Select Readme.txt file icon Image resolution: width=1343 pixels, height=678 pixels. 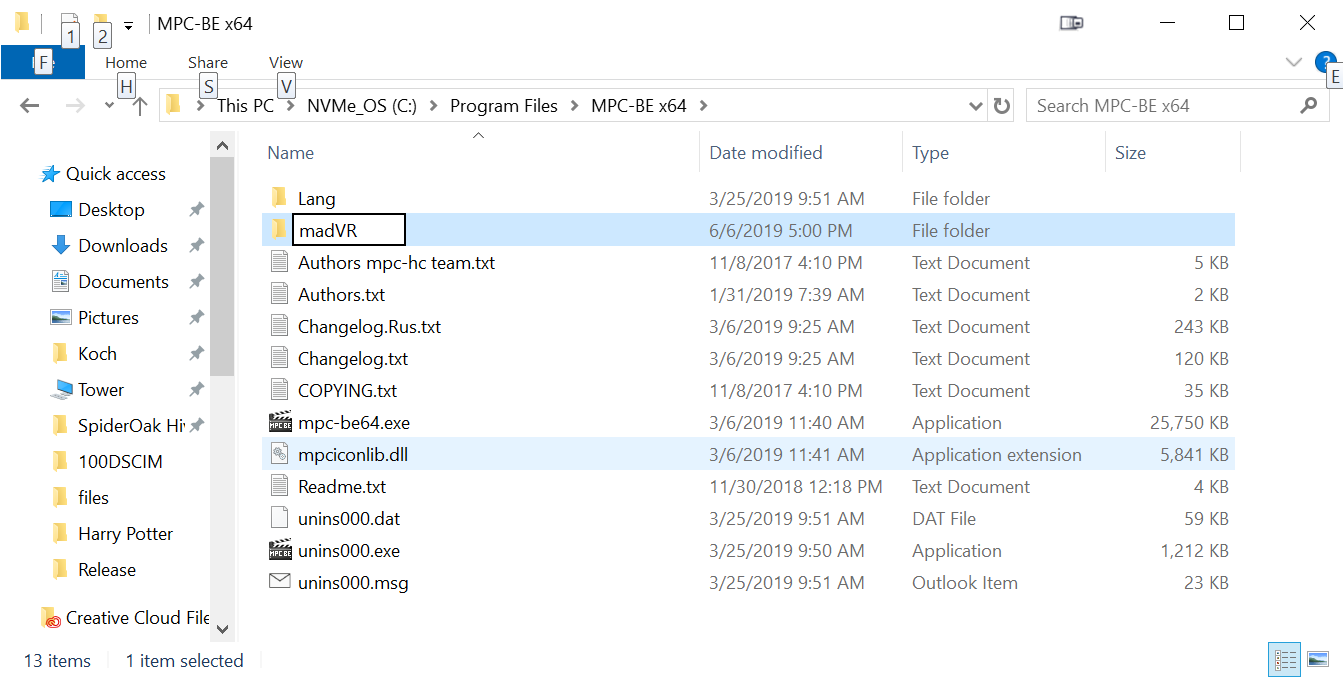point(280,486)
